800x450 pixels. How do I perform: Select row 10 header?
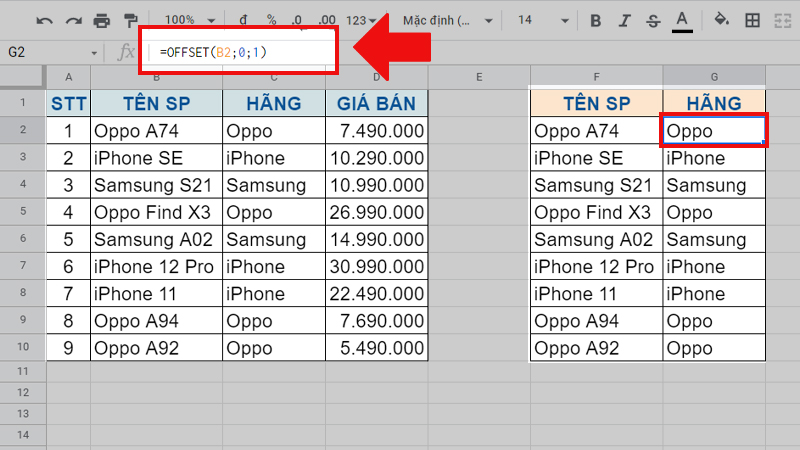[x=23, y=347]
